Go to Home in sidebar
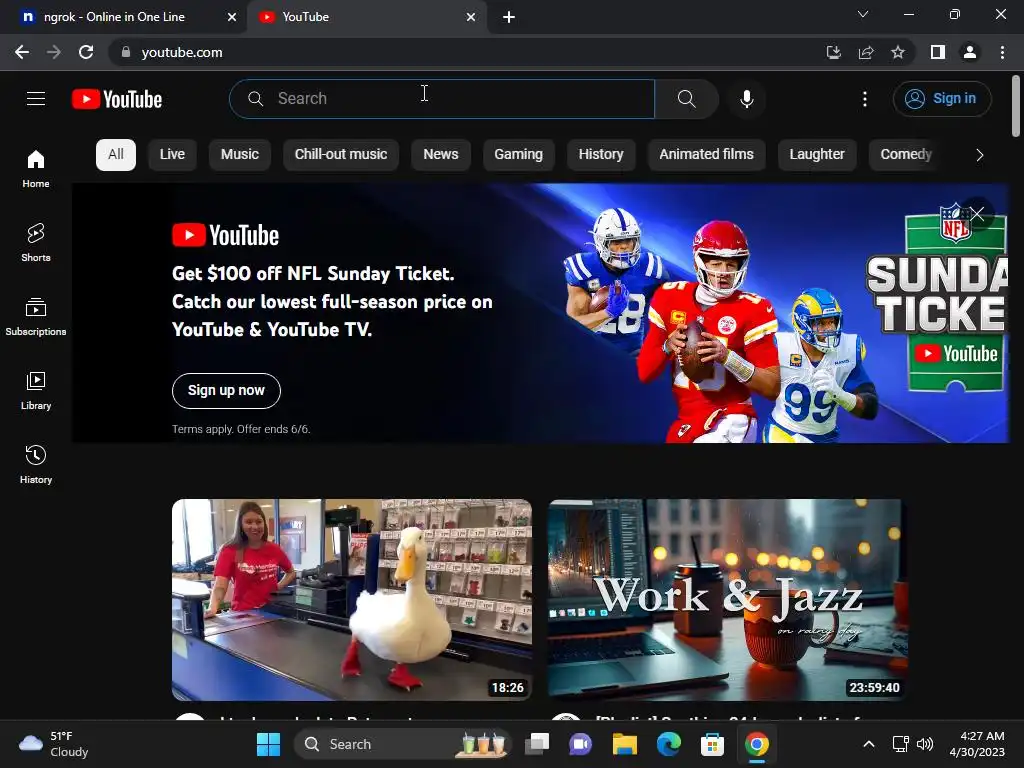1024x768 pixels. [36, 168]
